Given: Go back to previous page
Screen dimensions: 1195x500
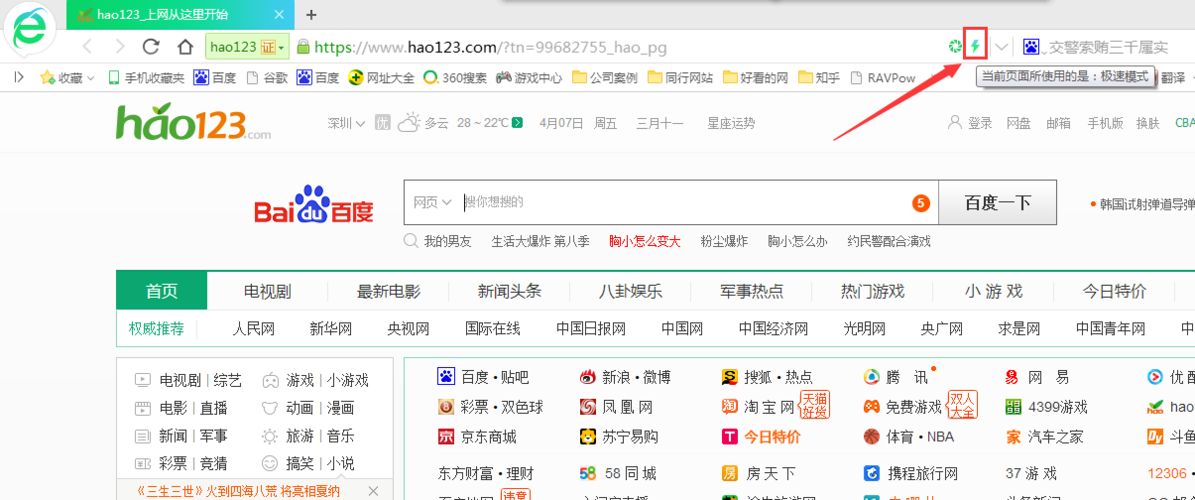Looking at the screenshot, I should 88,47.
